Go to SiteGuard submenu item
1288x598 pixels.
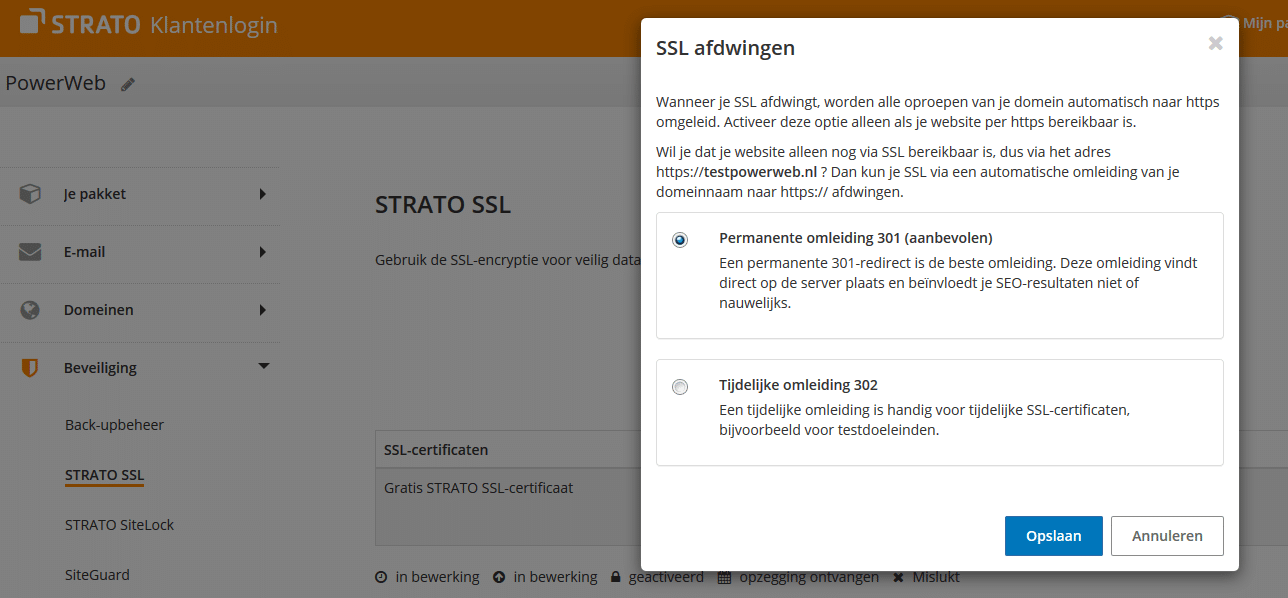(97, 575)
